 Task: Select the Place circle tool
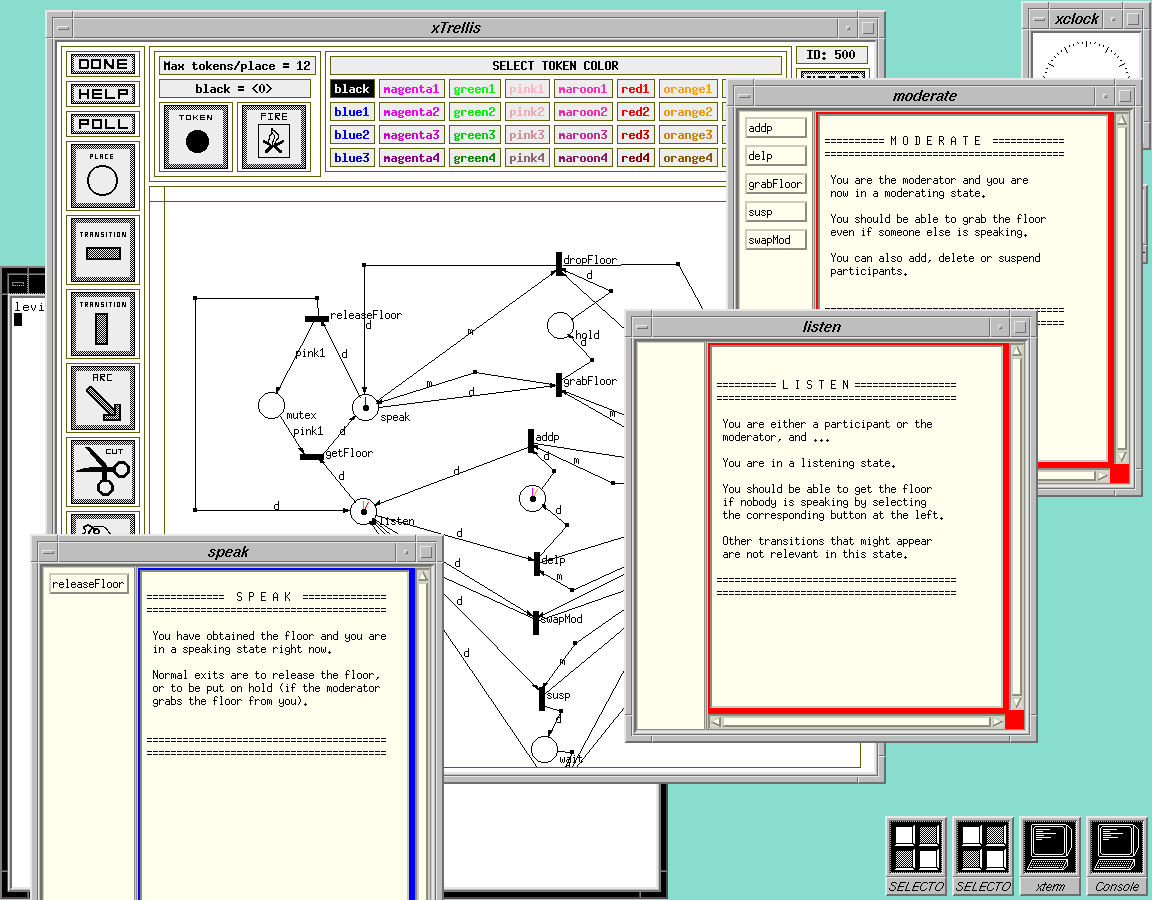pos(103,176)
